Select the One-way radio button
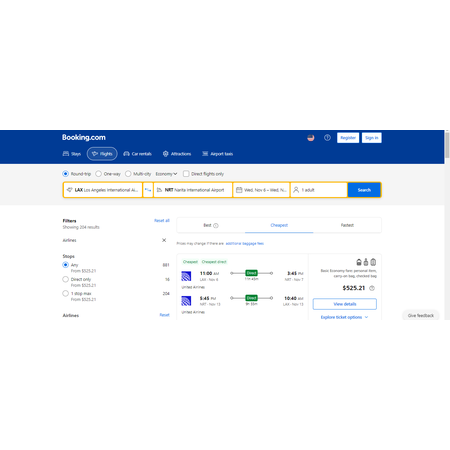This screenshot has height=450, width=450. 98,174
